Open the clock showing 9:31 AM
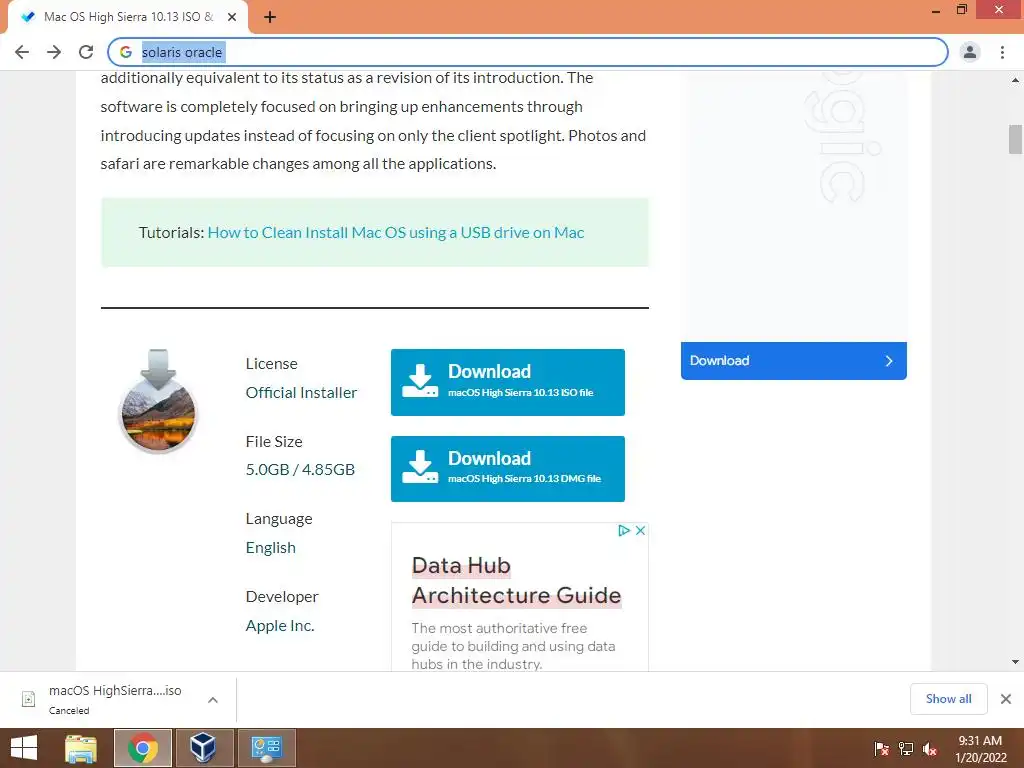 tap(981, 748)
